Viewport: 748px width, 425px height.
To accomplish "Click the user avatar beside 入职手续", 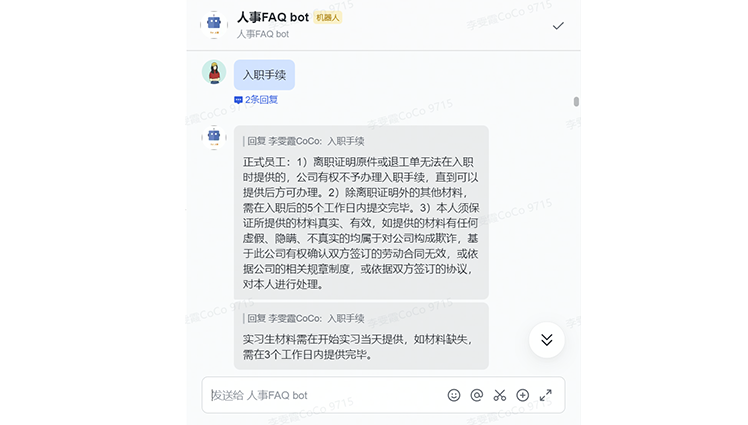I will 214,72.
